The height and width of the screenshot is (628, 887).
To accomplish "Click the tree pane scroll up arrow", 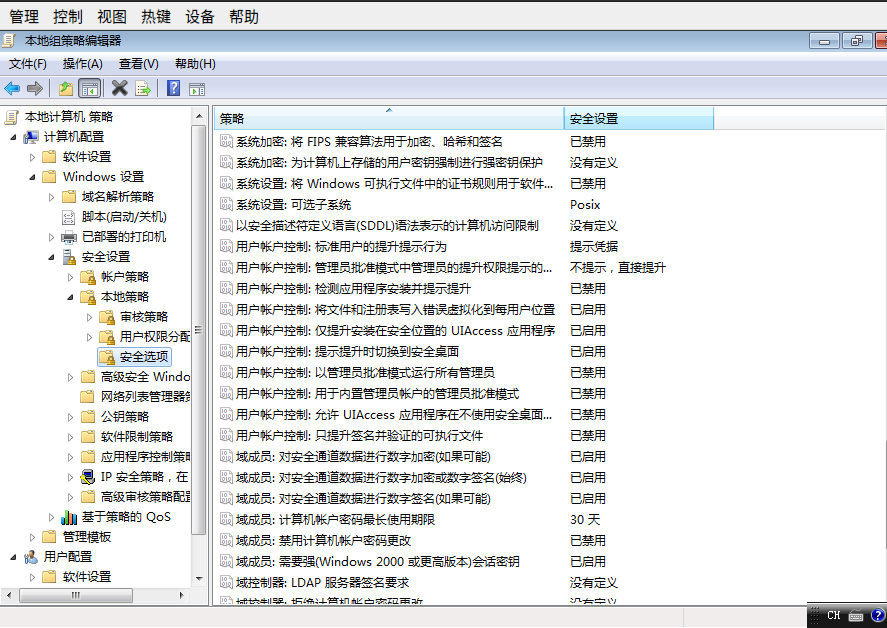I will [199, 117].
